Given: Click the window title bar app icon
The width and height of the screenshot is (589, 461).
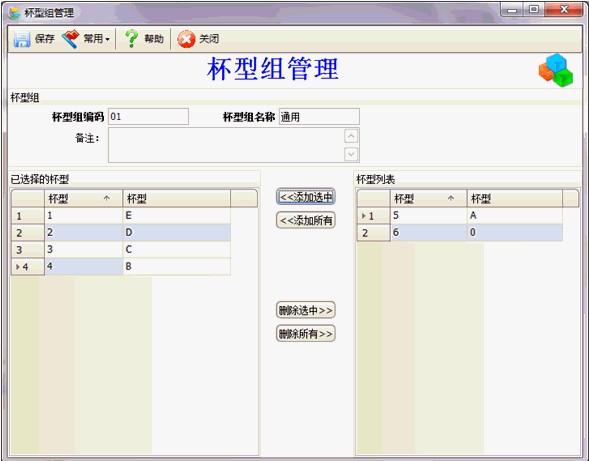Looking at the screenshot, I should (x=15, y=13).
